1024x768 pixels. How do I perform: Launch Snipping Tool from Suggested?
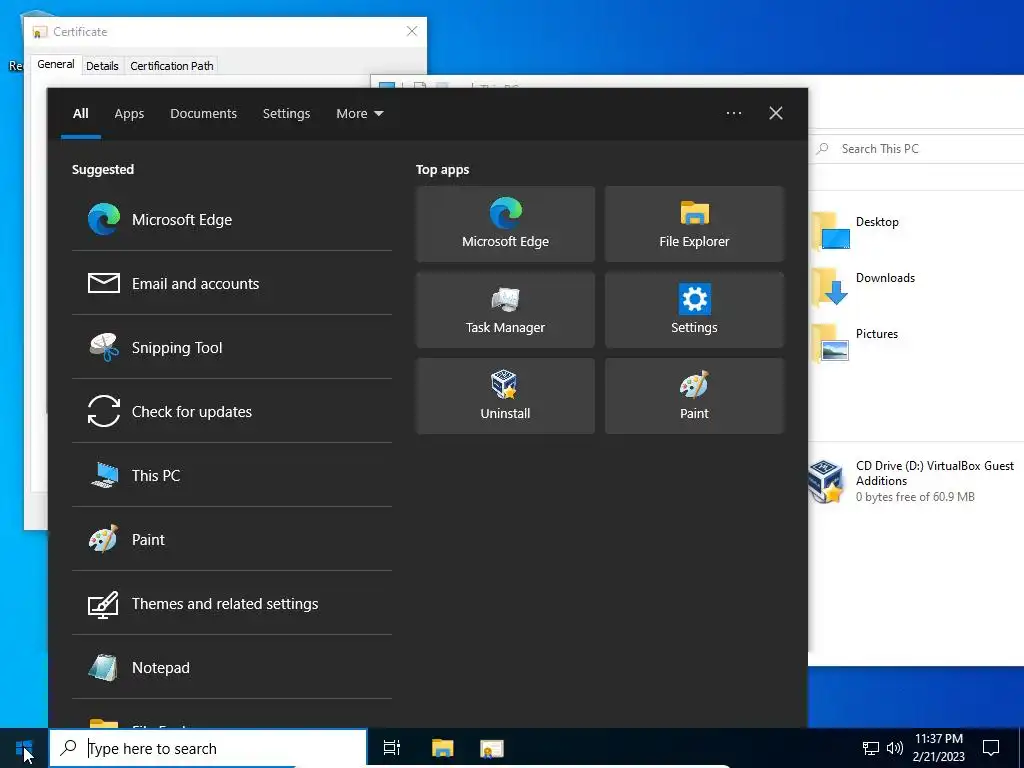(x=231, y=347)
